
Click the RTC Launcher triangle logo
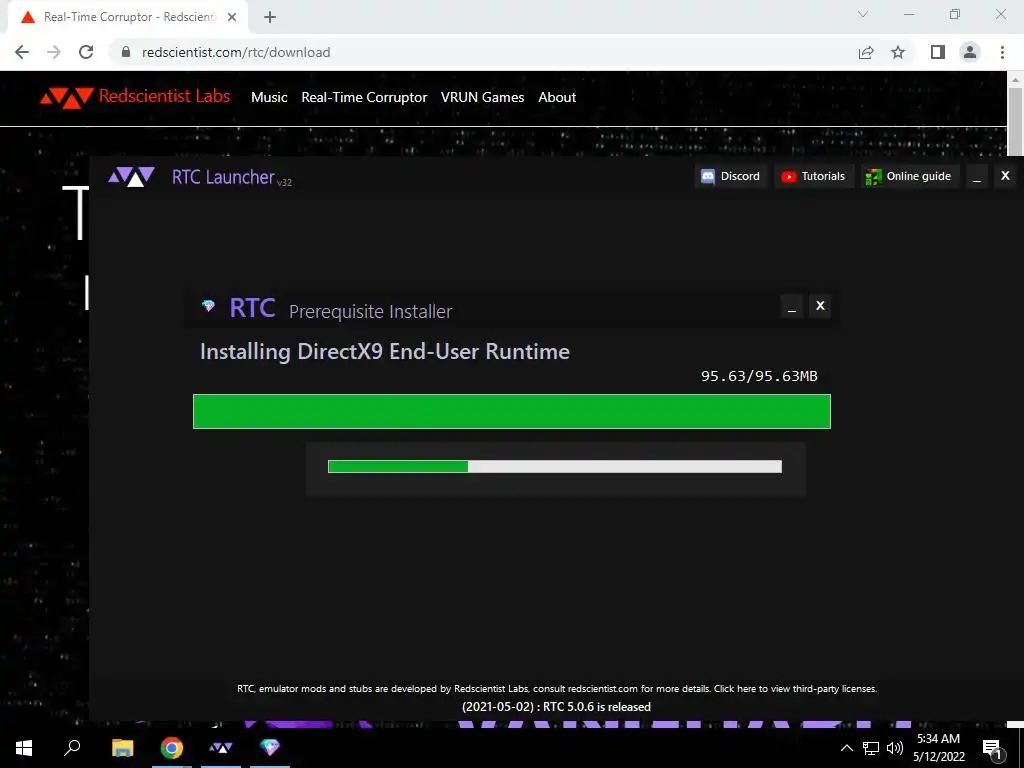[x=131, y=176]
